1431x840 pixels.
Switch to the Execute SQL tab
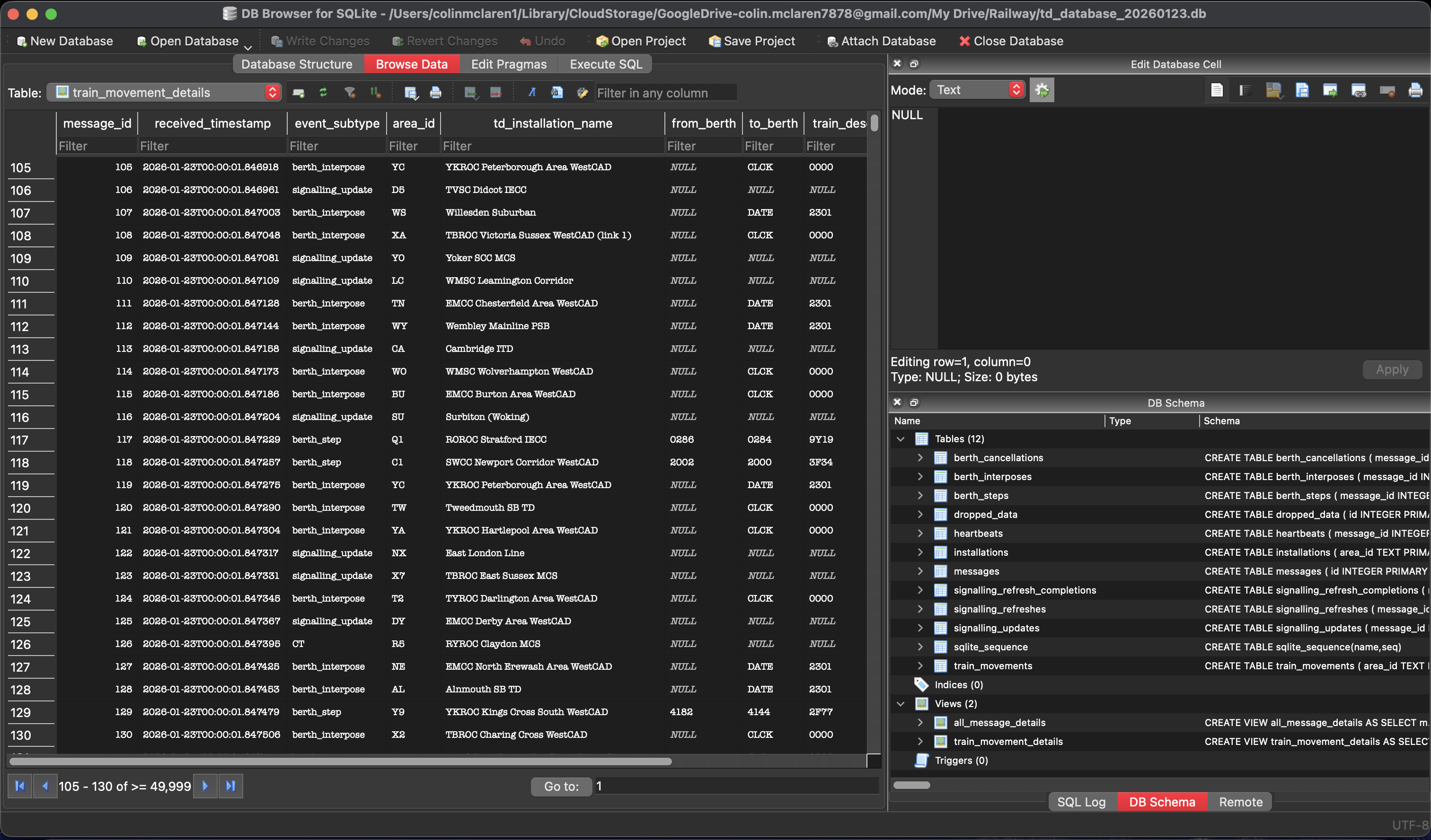click(604, 63)
